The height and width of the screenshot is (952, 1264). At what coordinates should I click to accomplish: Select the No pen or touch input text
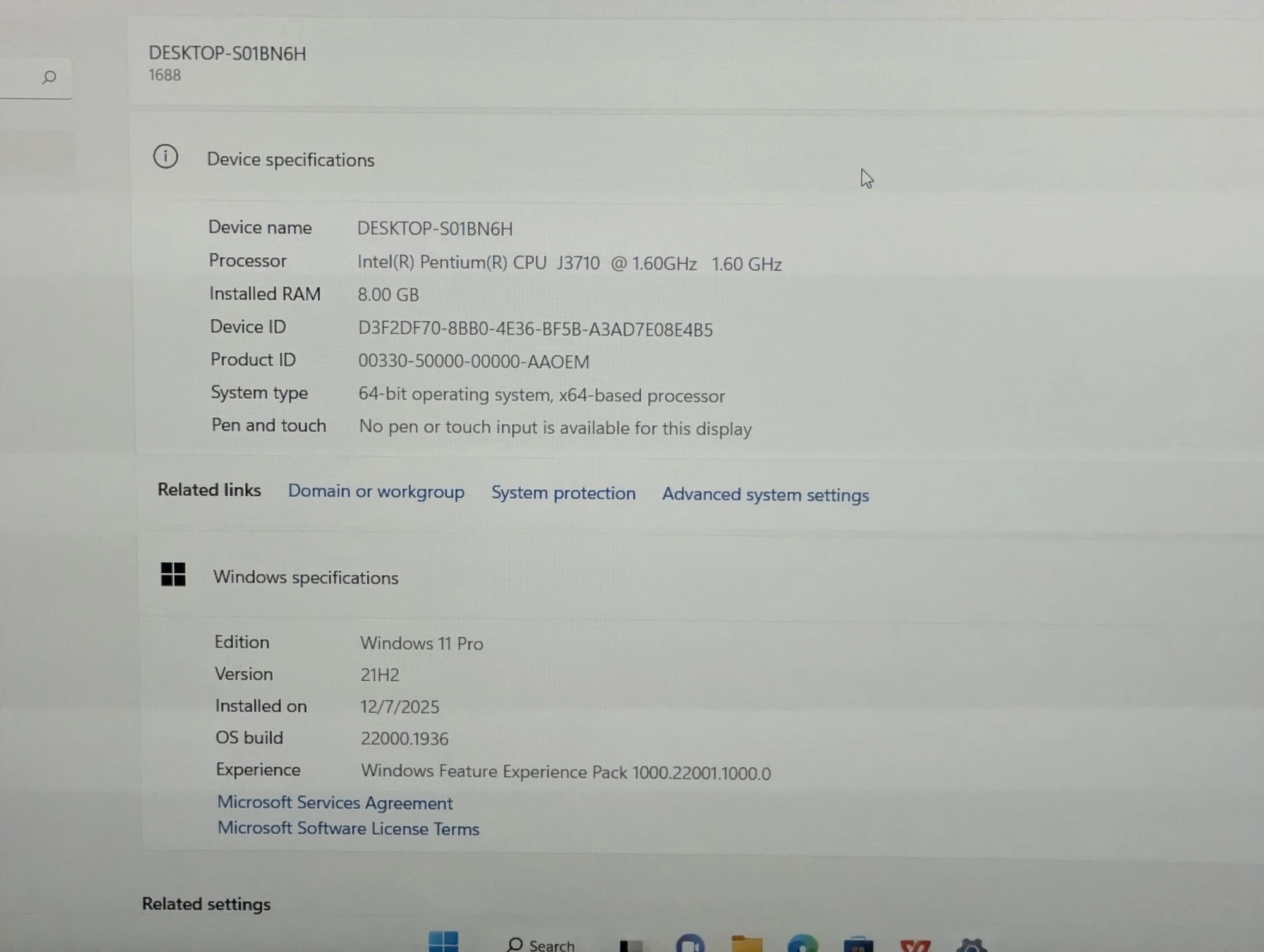pyautogui.click(x=556, y=428)
